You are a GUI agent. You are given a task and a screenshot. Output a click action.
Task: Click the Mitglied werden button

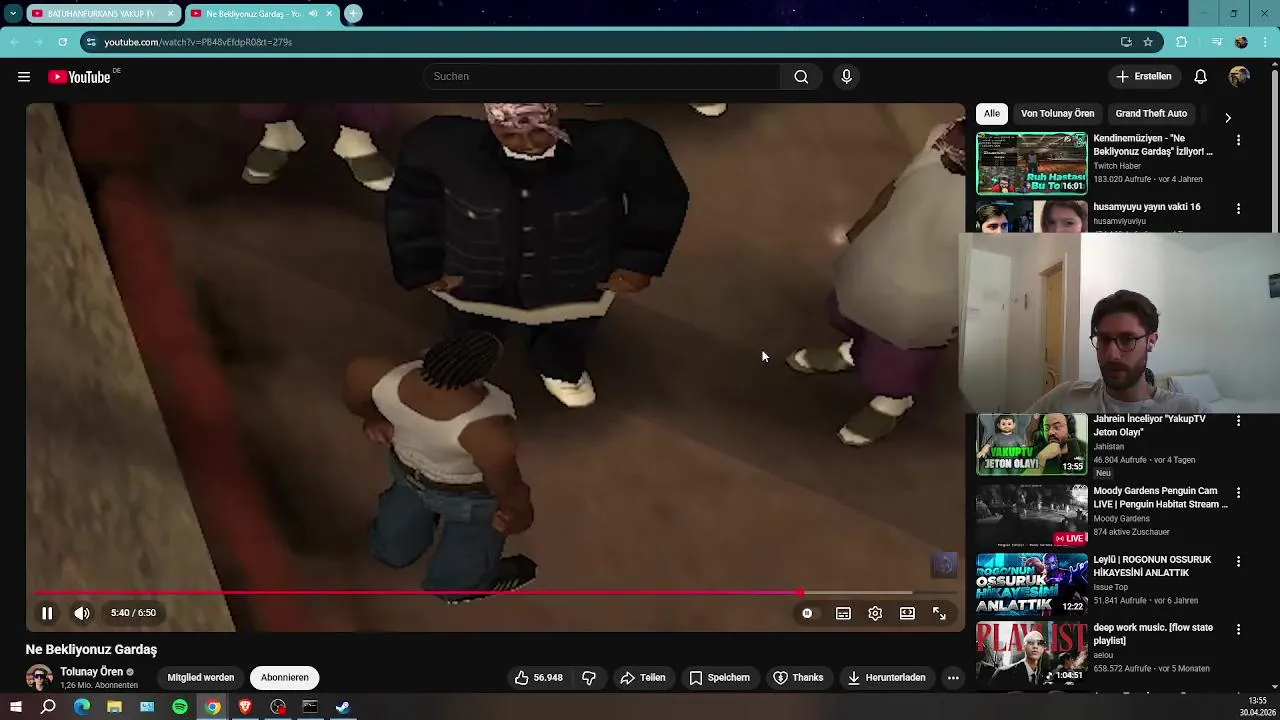point(200,677)
